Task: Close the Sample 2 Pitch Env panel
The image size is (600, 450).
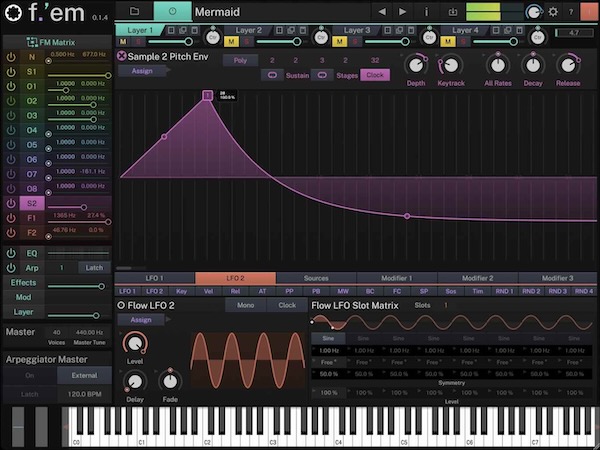Action: pyautogui.click(x=122, y=57)
